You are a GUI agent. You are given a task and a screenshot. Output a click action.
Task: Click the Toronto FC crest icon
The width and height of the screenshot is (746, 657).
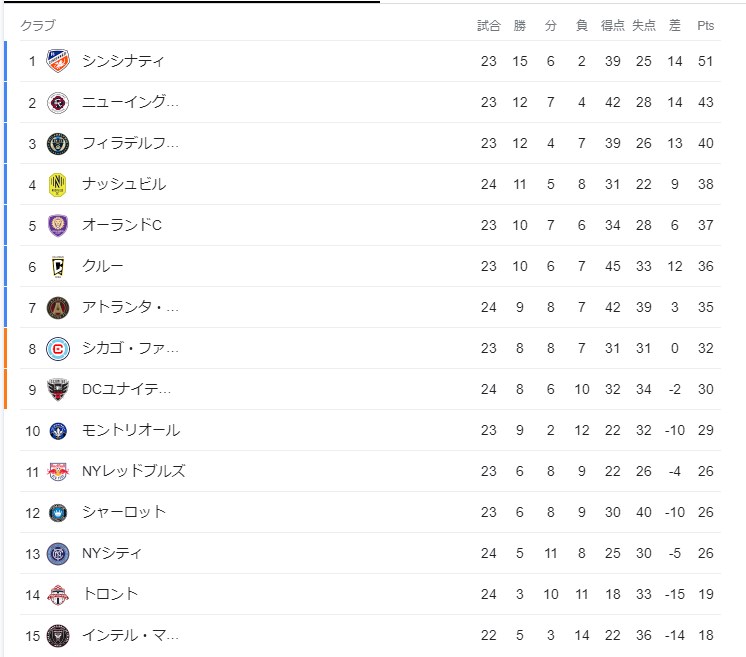58,595
